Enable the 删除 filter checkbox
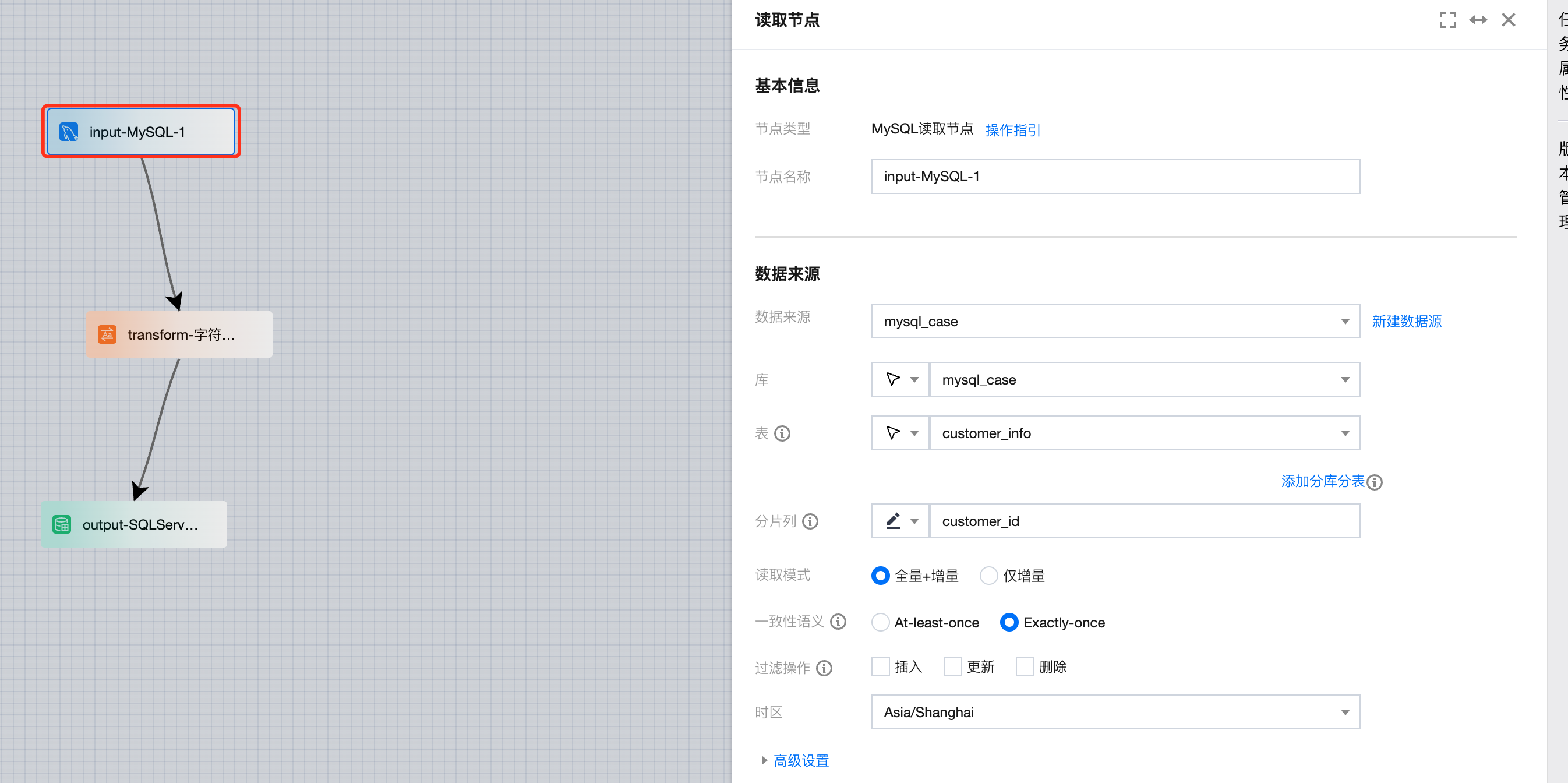The height and width of the screenshot is (783, 1568). coord(1025,666)
